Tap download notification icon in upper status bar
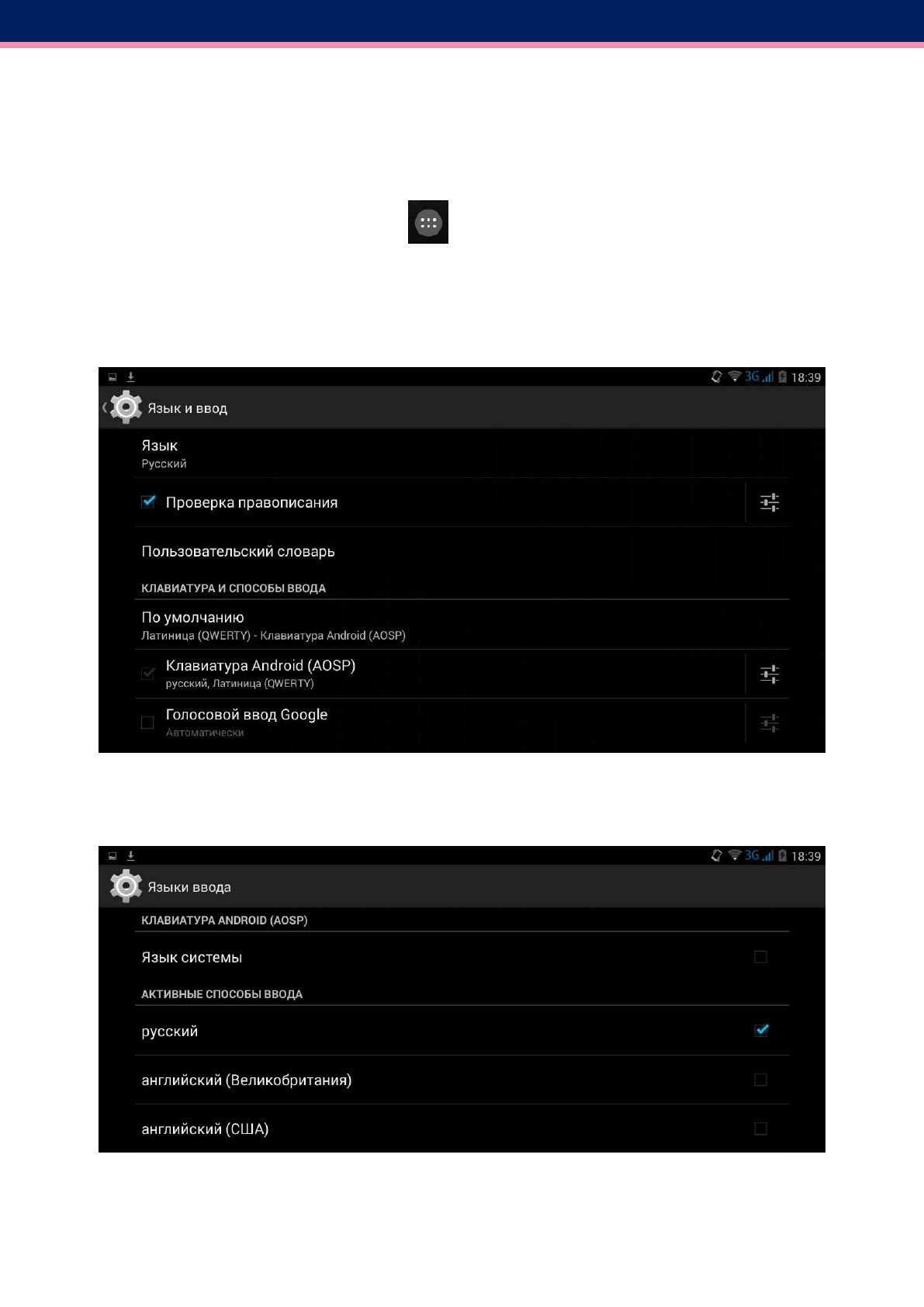Image resolution: width=924 pixels, height=1307 pixels. coord(130,377)
